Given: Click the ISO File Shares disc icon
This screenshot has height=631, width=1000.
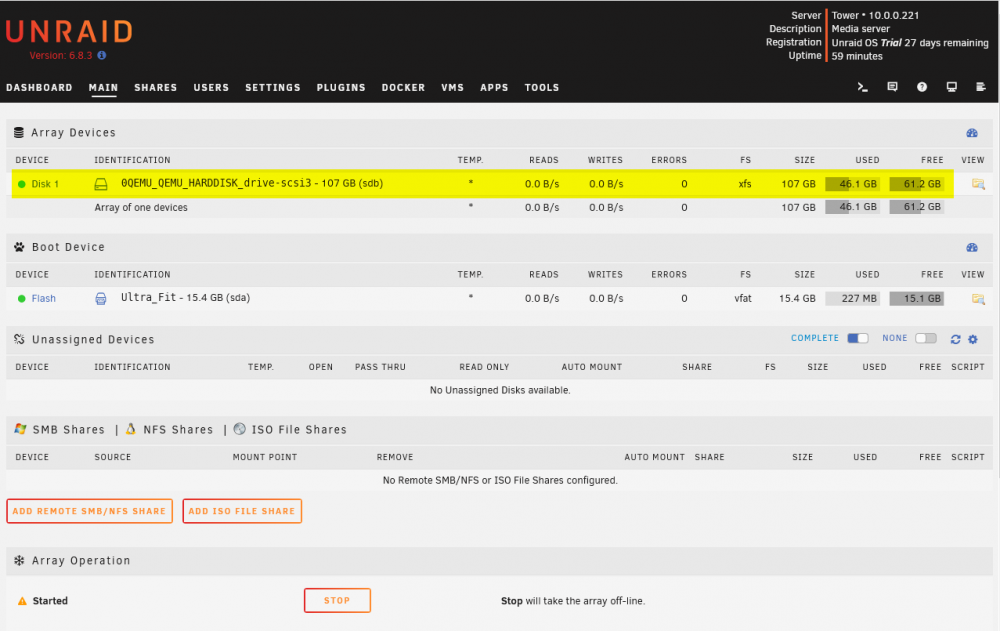Looking at the screenshot, I should pyautogui.click(x=240, y=429).
